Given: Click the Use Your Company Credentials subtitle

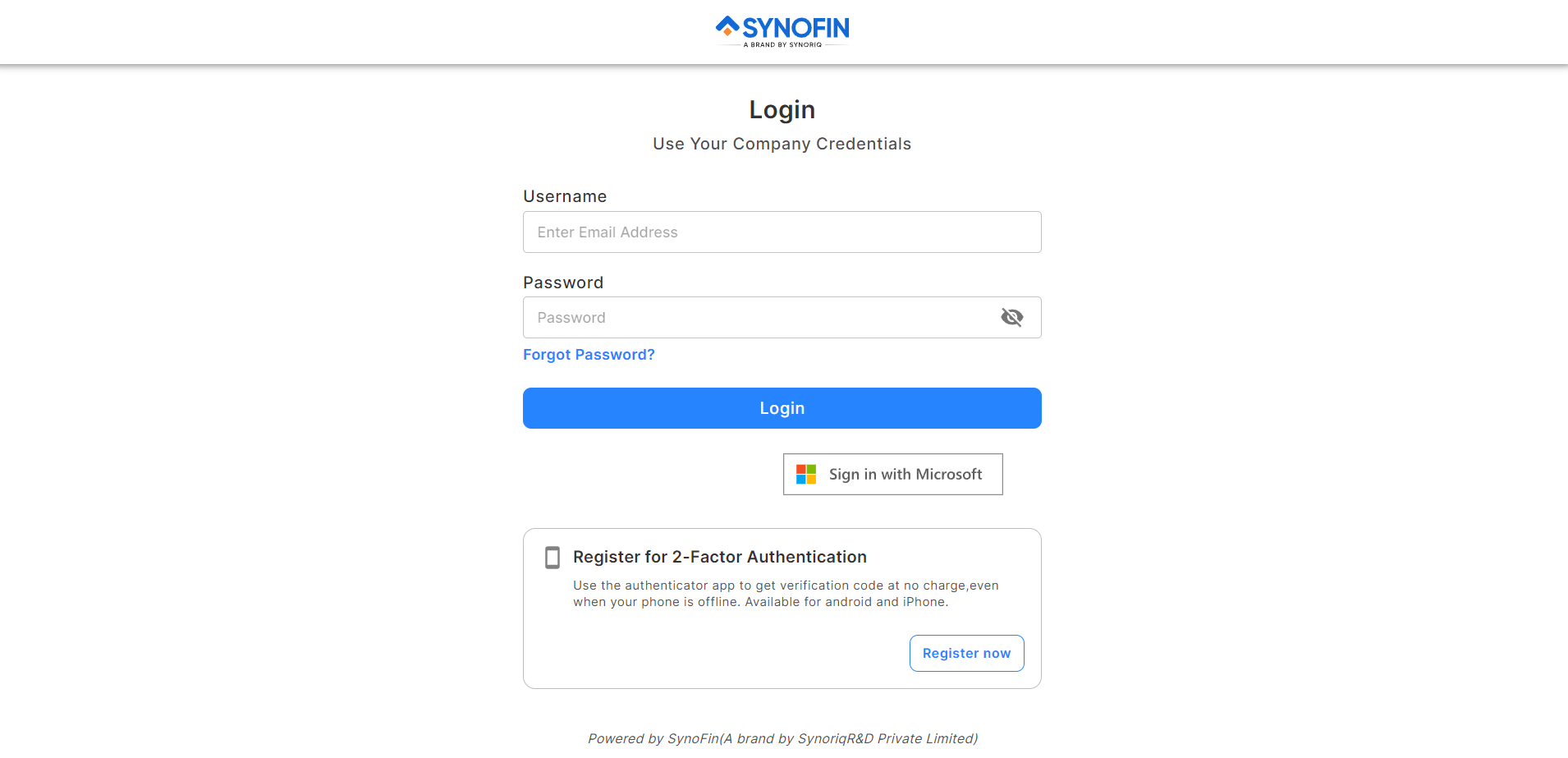Looking at the screenshot, I should [782, 144].
